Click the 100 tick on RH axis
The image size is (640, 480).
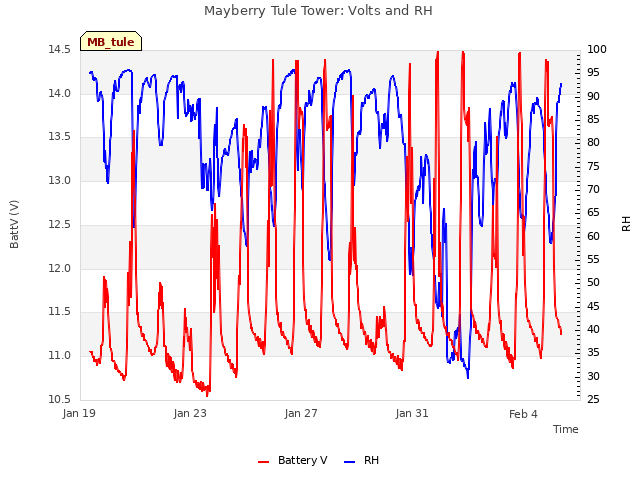pos(597,49)
